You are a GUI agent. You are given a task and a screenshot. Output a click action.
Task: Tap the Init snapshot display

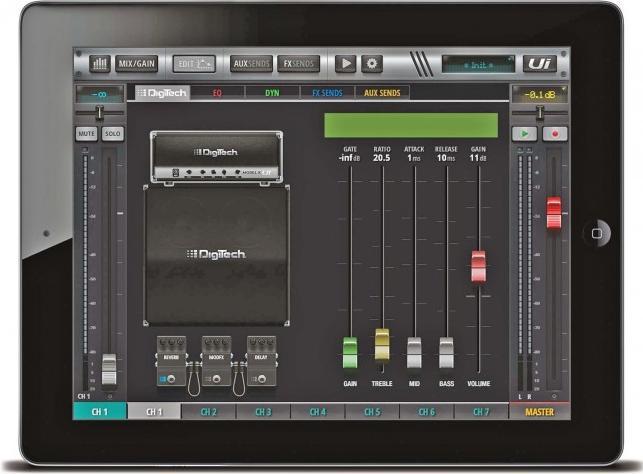[478, 64]
